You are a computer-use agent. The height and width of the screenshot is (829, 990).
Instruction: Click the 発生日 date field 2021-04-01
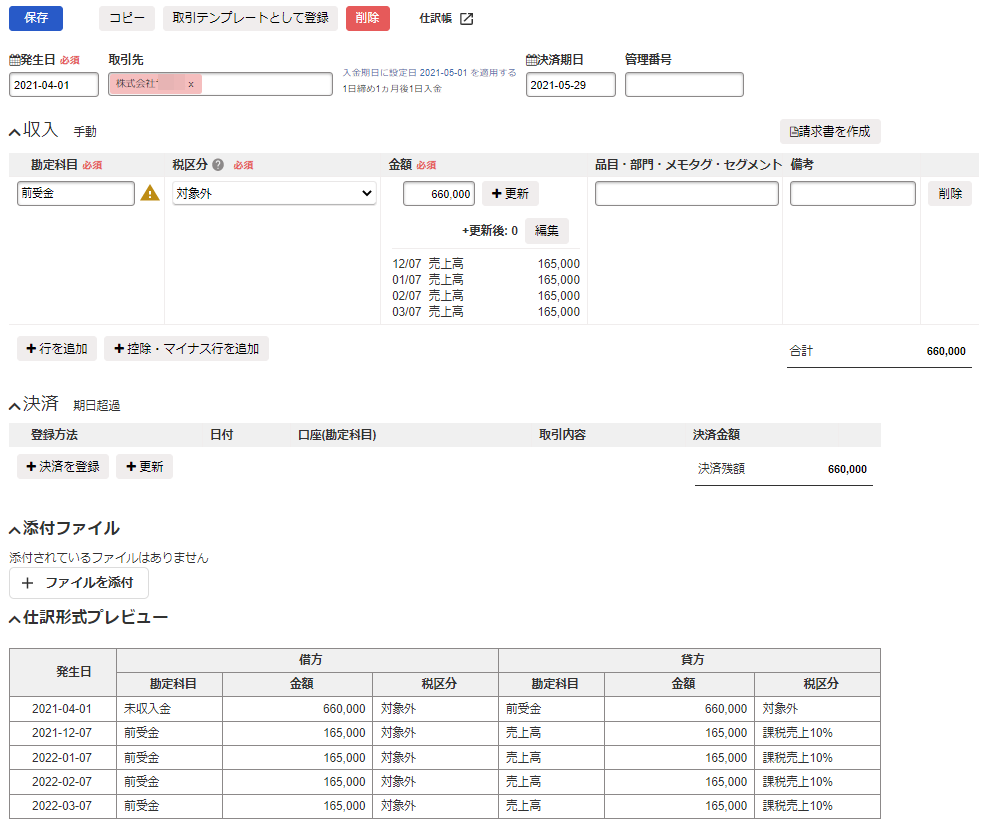54,85
